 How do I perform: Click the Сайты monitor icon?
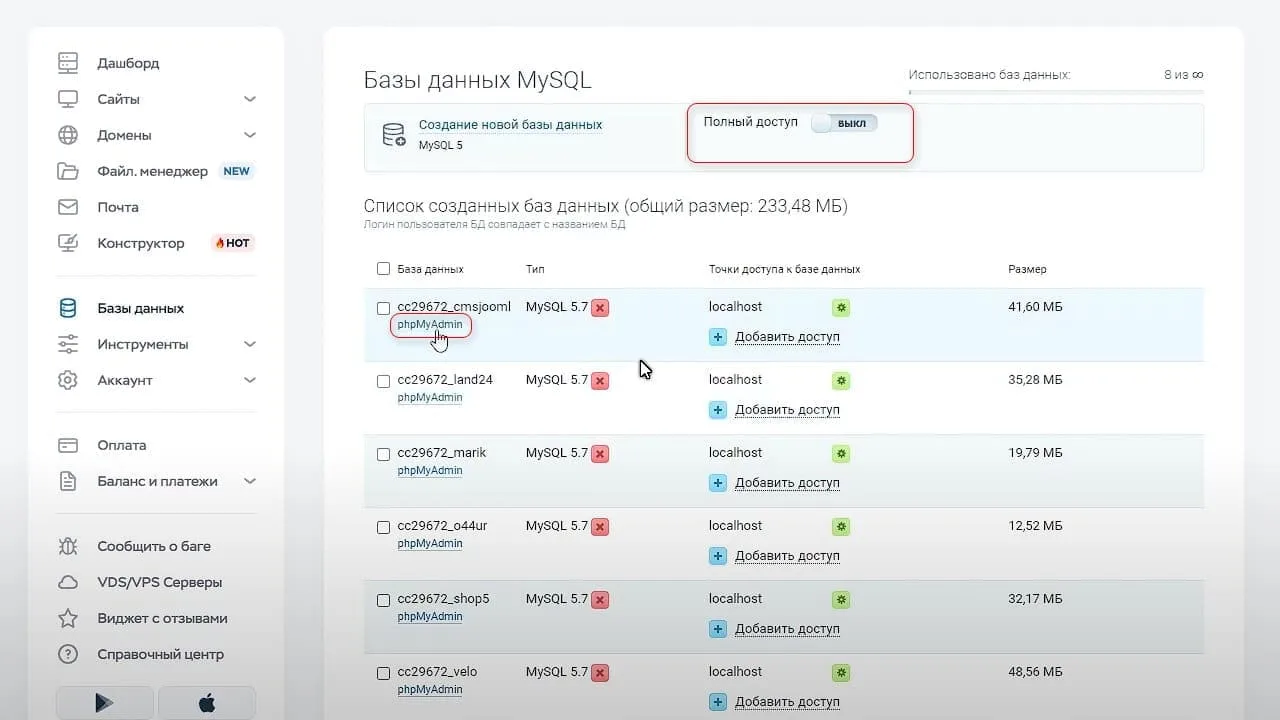(x=68, y=99)
